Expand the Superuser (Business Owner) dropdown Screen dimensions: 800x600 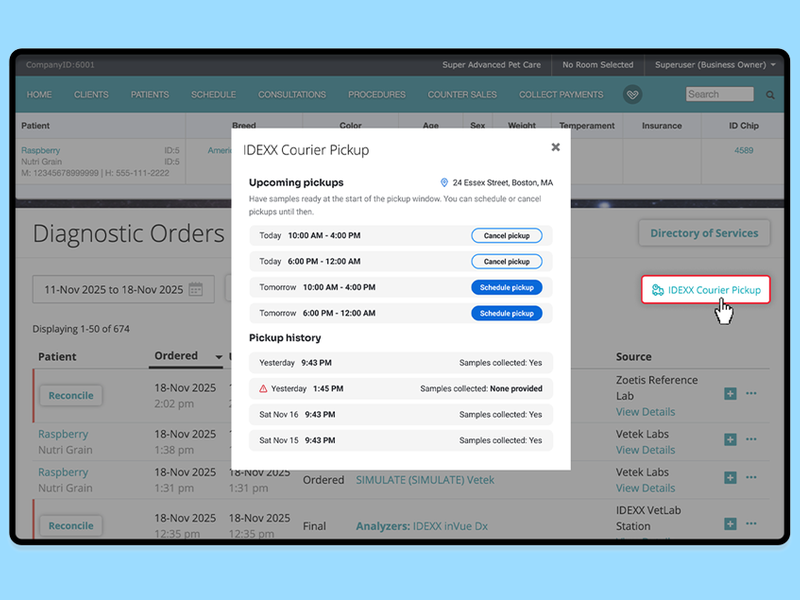pyautogui.click(x=773, y=65)
